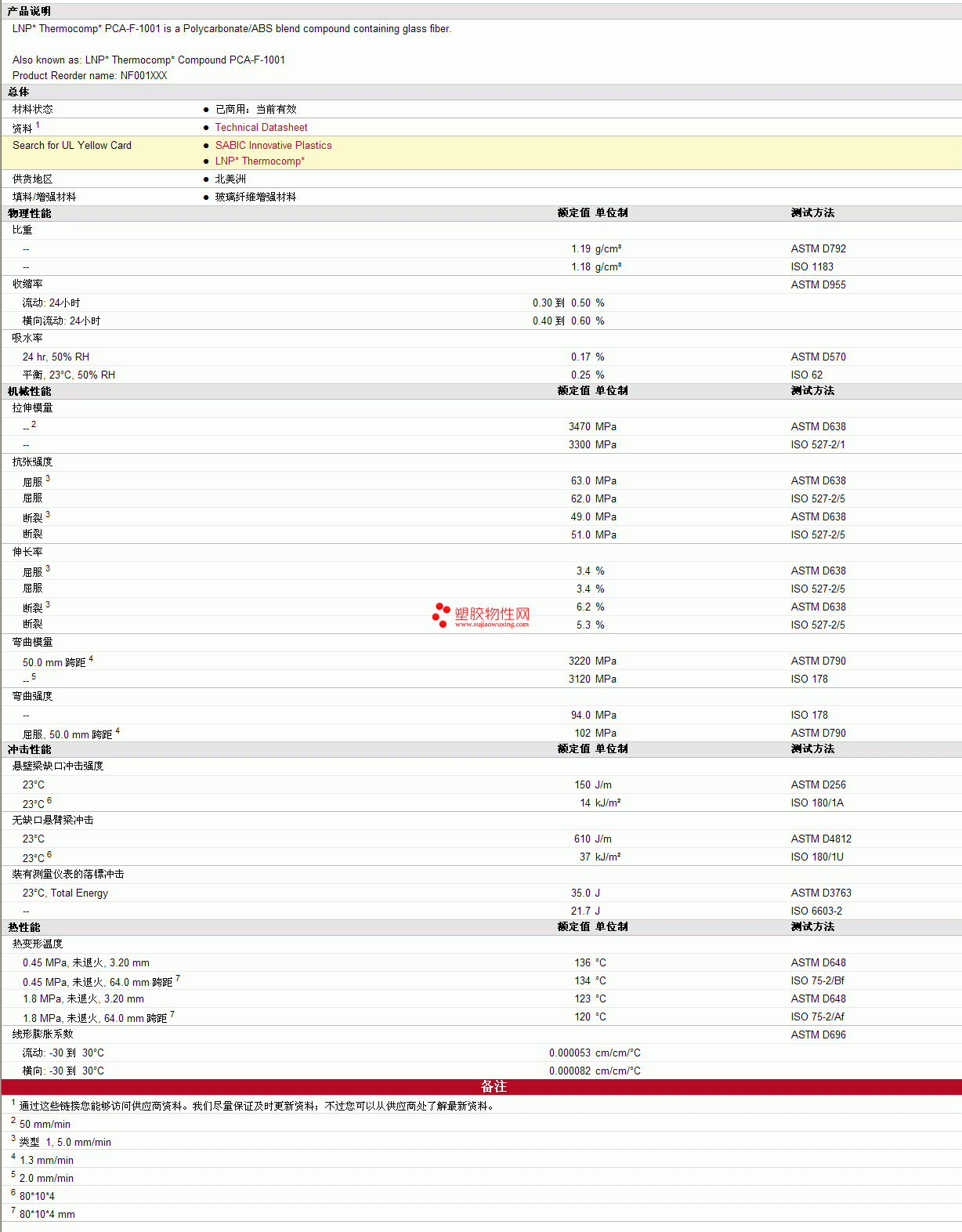Click the '玻璃纤维增强材料' filler value

click(x=255, y=197)
